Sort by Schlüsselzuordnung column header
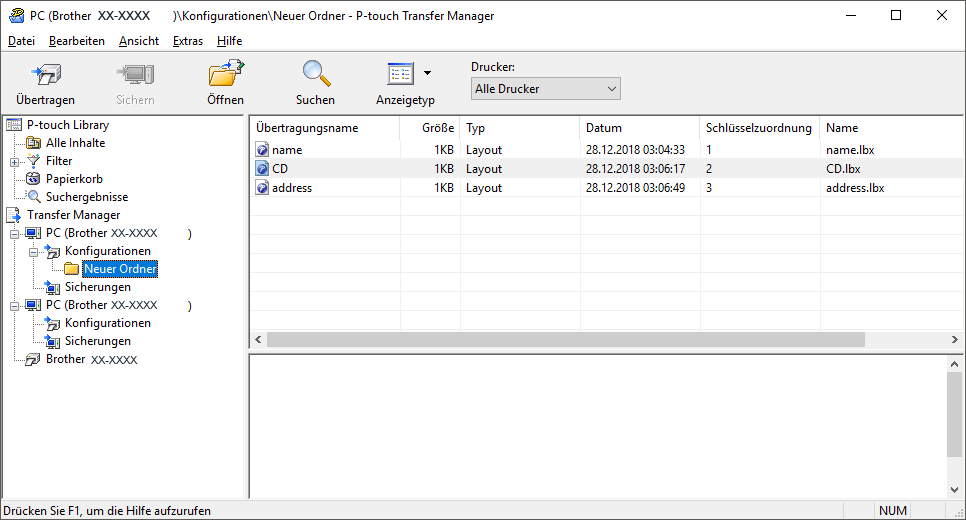 coord(760,128)
